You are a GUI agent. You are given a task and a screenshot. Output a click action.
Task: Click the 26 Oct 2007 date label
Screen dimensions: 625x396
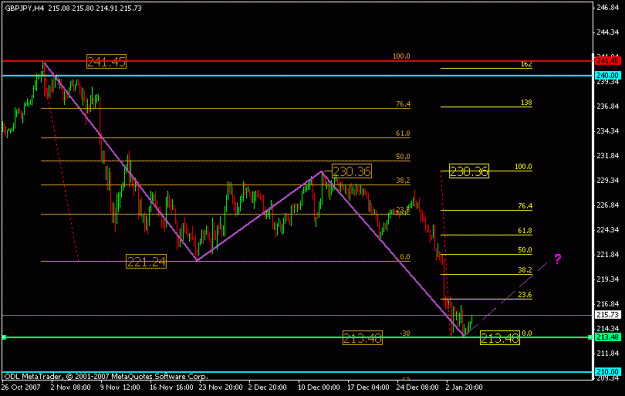pyautogui.click(x=21, y=387)
